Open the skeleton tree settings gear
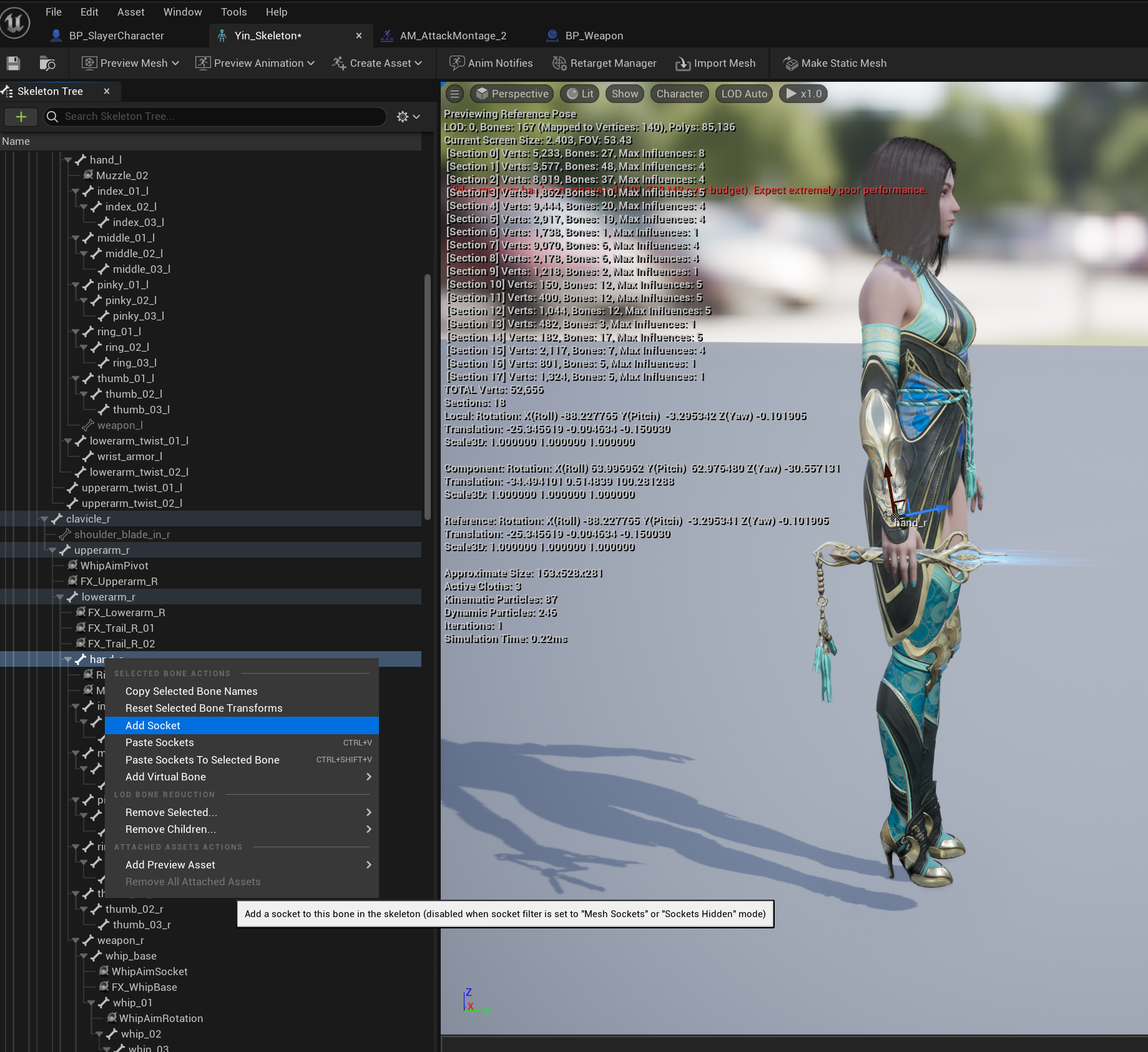Viewport: 1148px width, 1052px height. pyautogui.click(x=408, y=116)
